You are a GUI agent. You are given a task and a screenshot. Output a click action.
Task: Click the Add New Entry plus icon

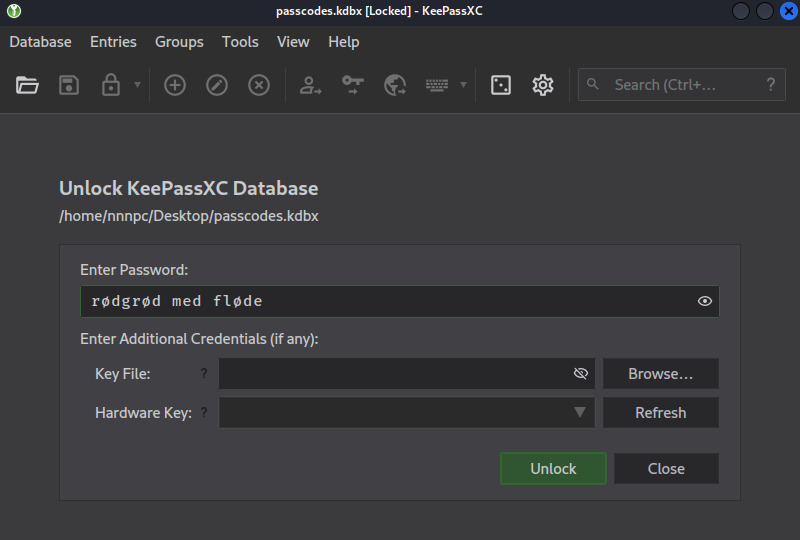(x=175, y=85)
